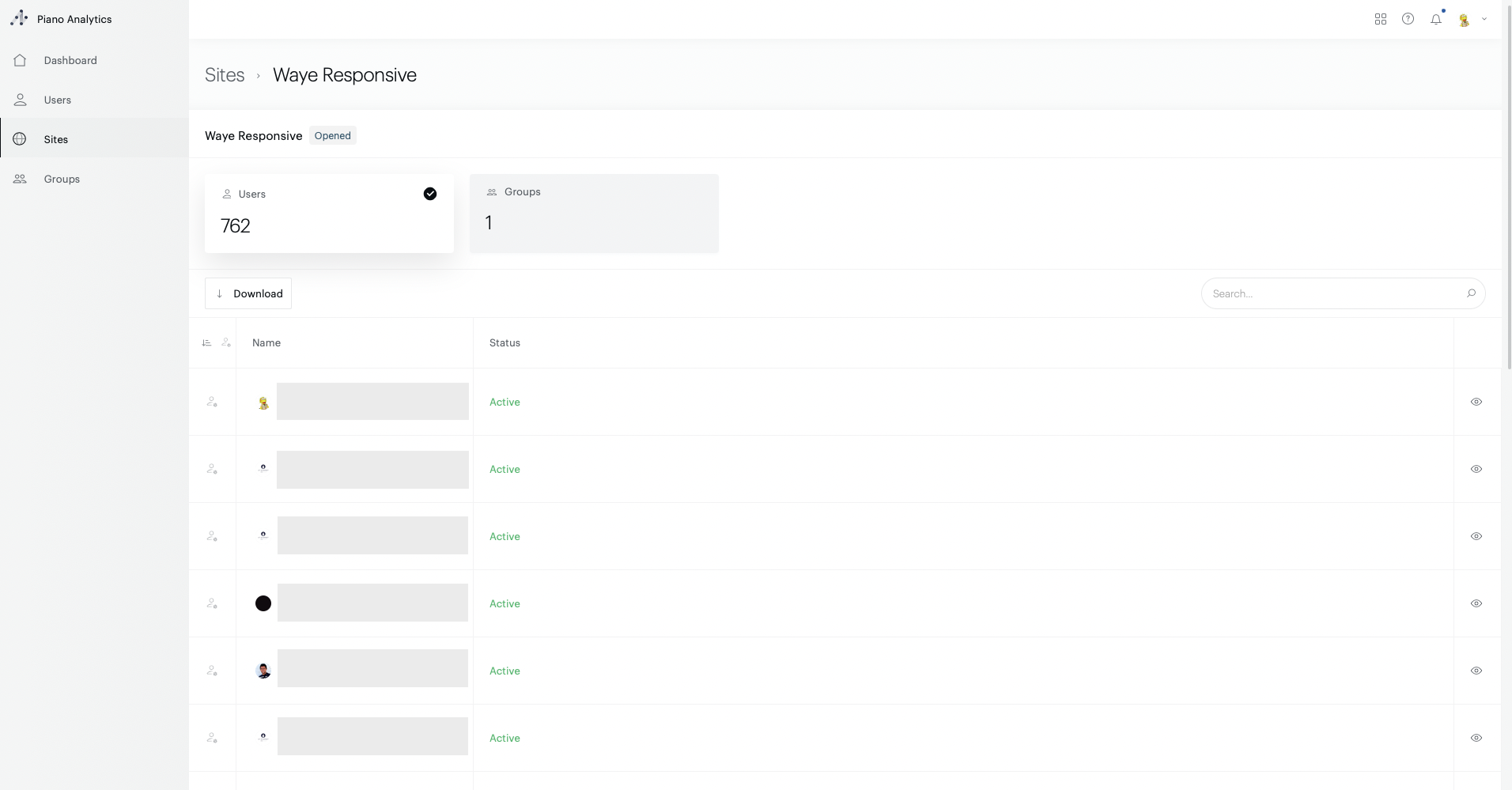Open Dashboard in the sidebar

click(70, 60)
